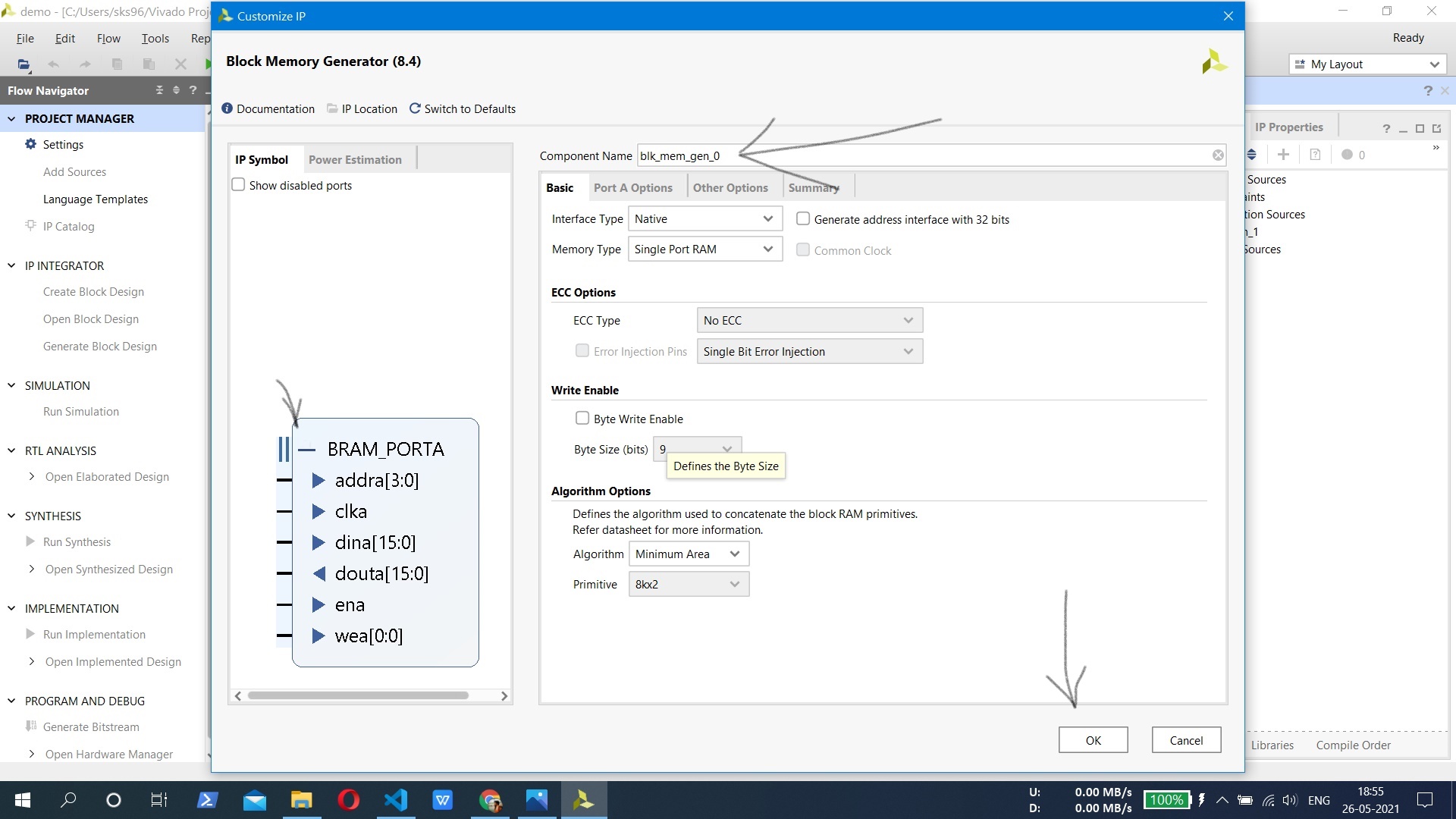The image size is (1456, 819).
Task: Clear the Component Name field with X icon
Action: [x=1218, y=155]
